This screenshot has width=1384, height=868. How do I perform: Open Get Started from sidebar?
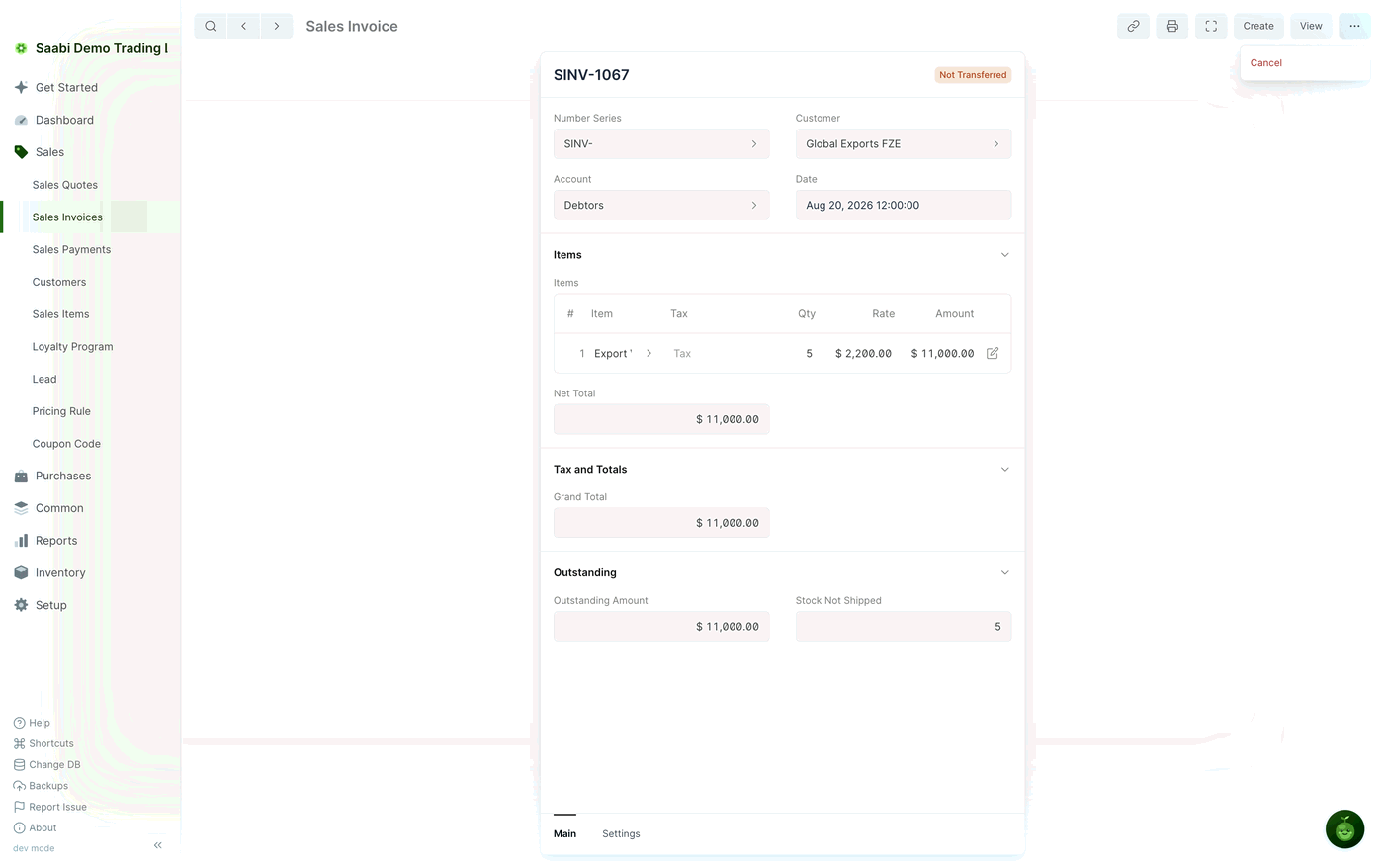(66, 87)
